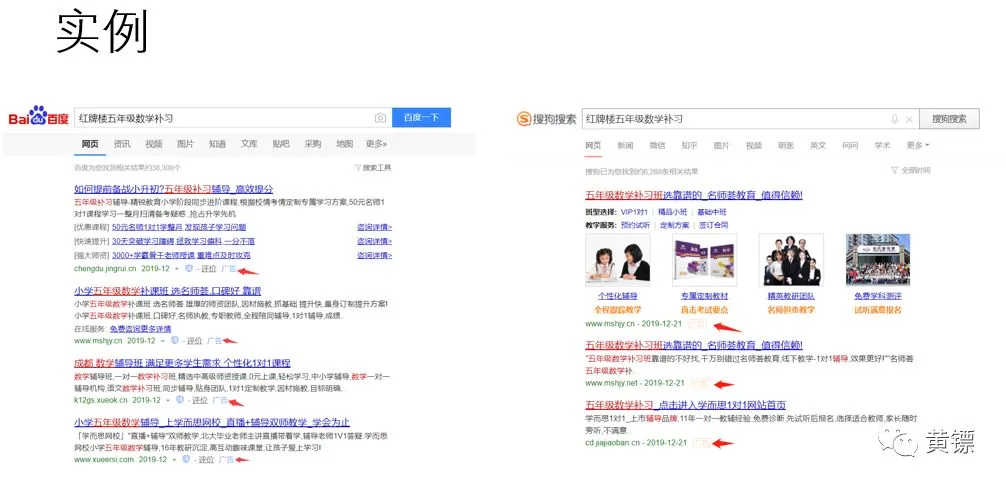The width and height of the screenshot is (1007, 486).
Task: Switch to Sogou 图片 tab
Action: click(721, 146)
